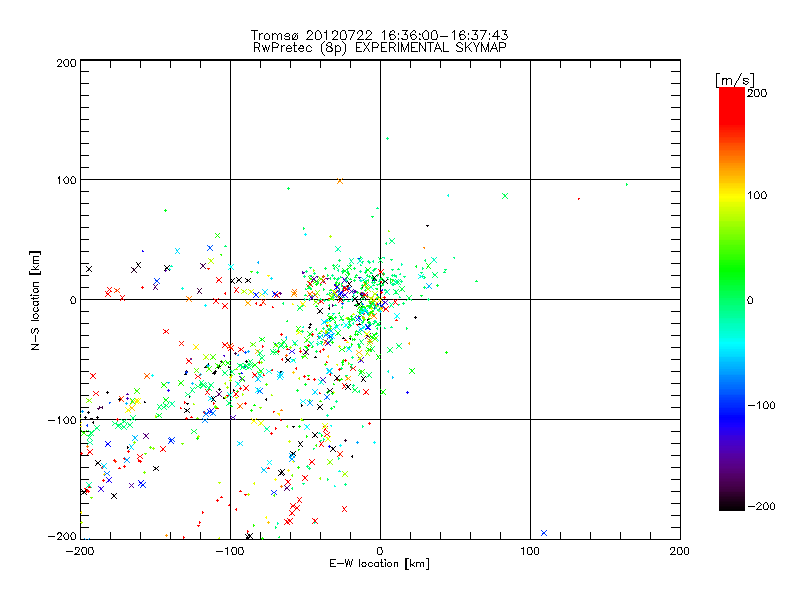Click the 'E-W location [km]' axis label
The height and width of the screenshot is (600, 800).
[379, 563]
